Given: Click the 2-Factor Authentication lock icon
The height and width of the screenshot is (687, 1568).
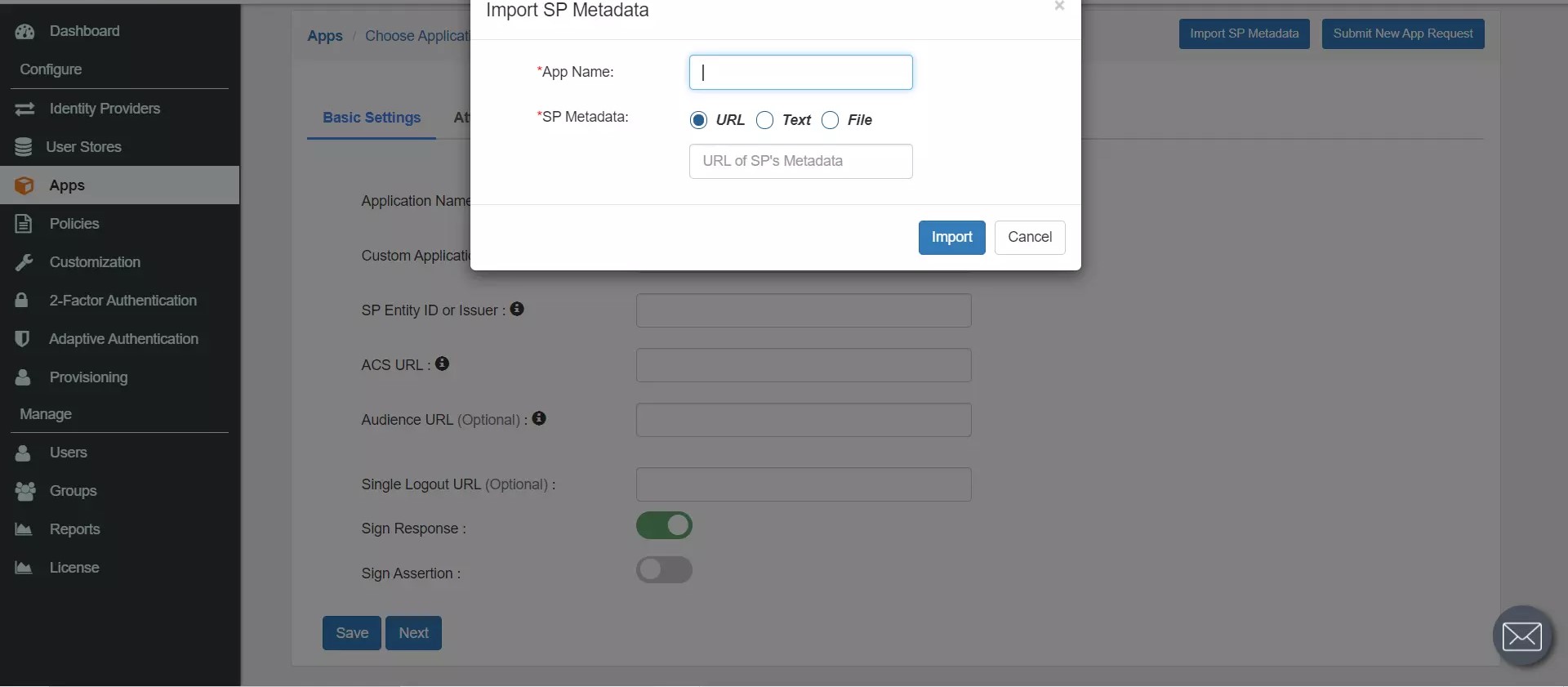Looking at the screenshot, I should click(22, 300).
